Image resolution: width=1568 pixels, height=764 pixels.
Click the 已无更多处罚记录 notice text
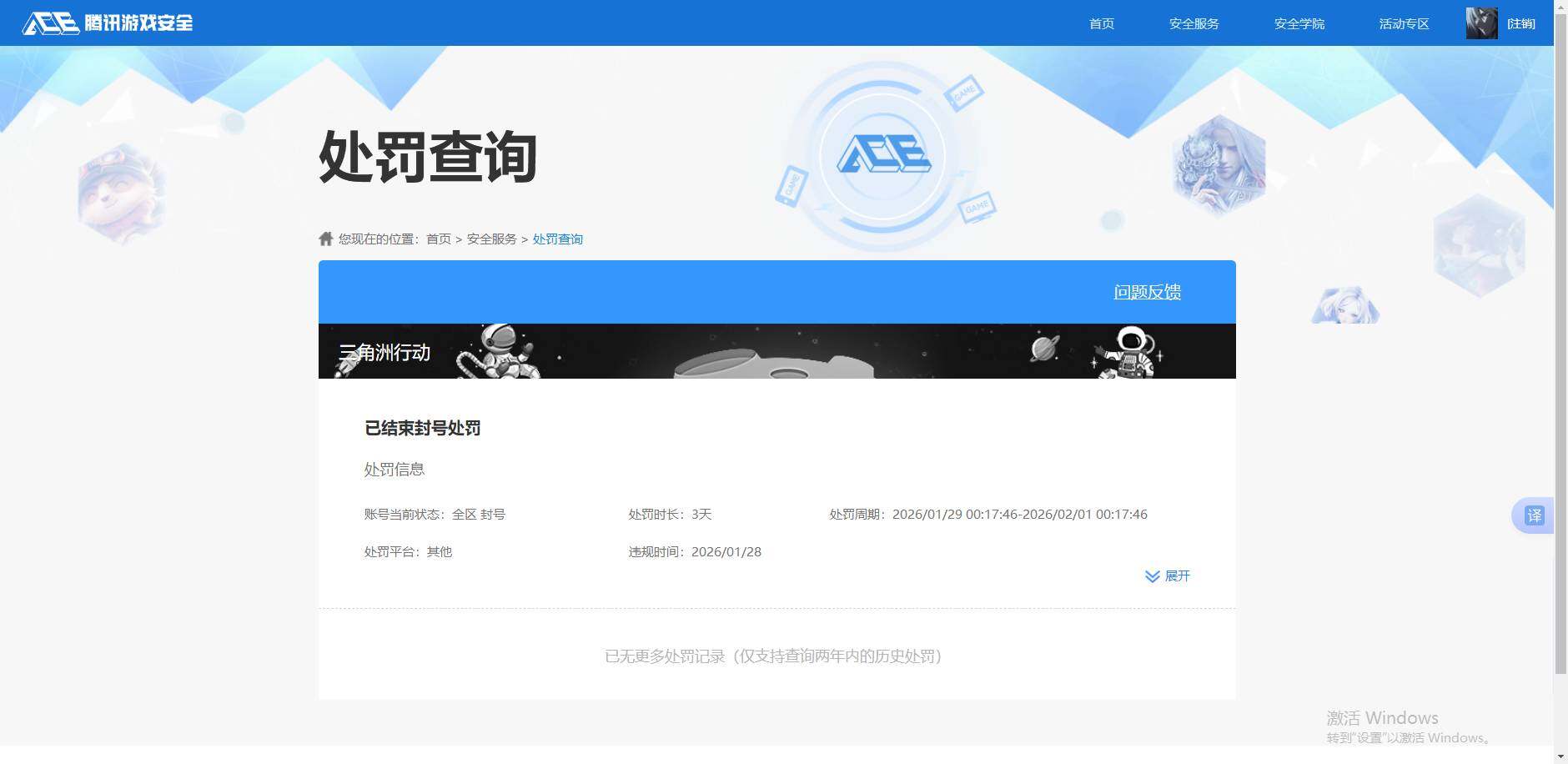773,656
